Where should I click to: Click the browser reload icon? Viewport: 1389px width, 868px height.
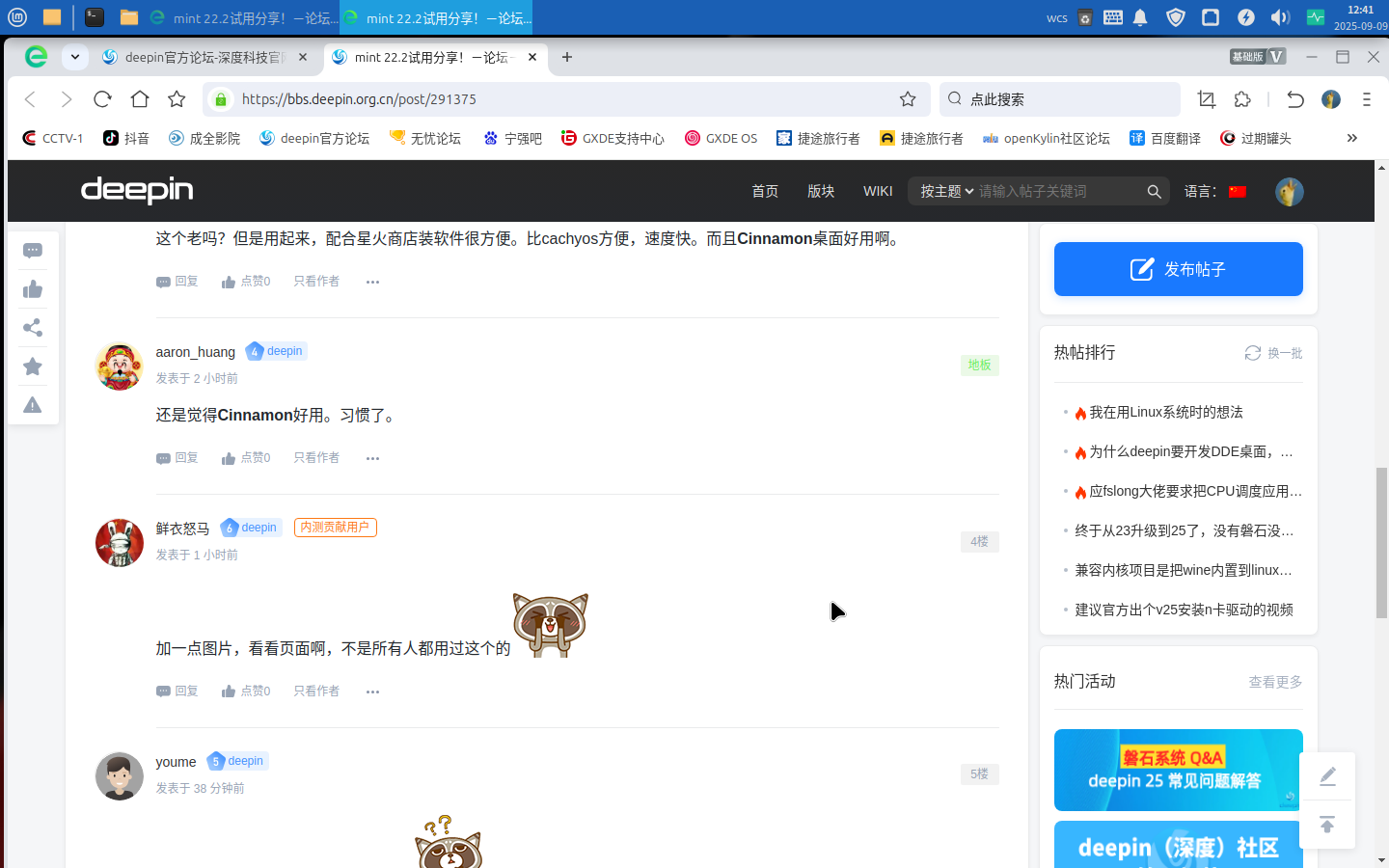tap(102, 99)
